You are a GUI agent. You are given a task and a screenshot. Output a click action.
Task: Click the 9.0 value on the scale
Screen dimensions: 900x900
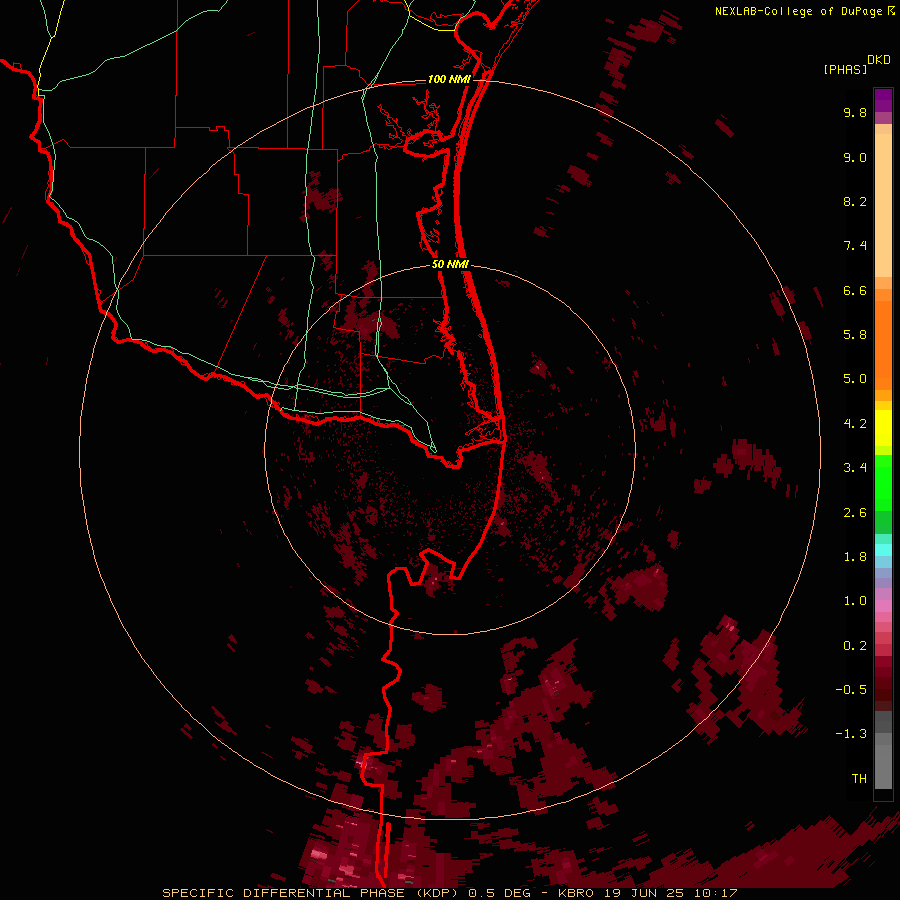tap(855, 157)
